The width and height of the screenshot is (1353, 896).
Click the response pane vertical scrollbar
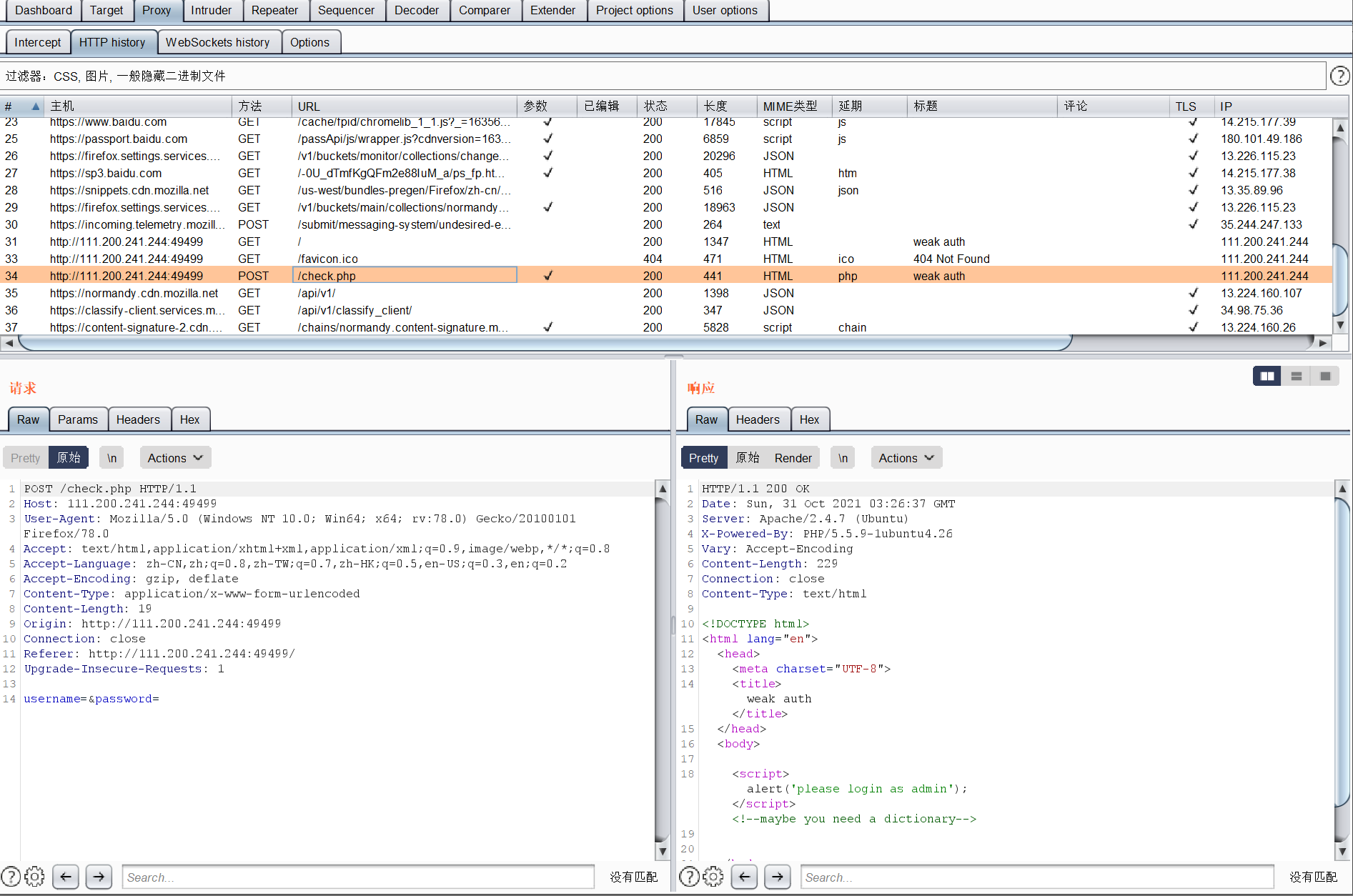click(1342, 670)
